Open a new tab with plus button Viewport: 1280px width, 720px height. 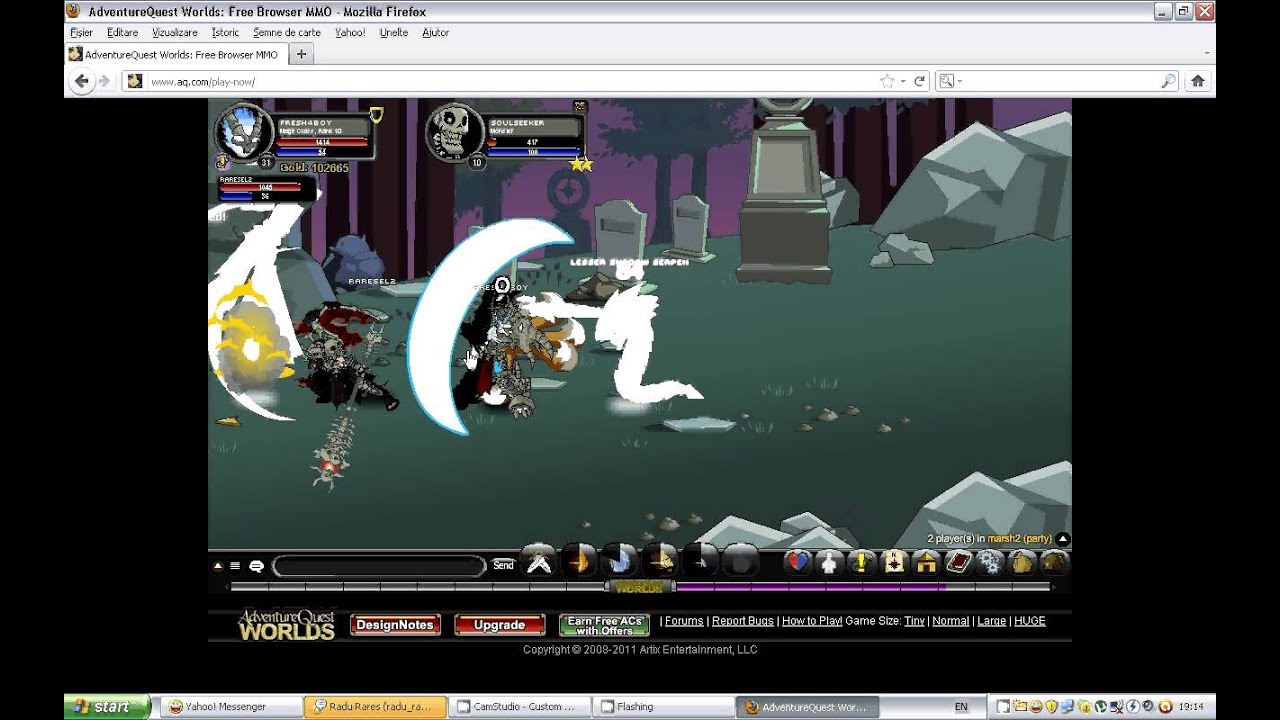[301, 55]
